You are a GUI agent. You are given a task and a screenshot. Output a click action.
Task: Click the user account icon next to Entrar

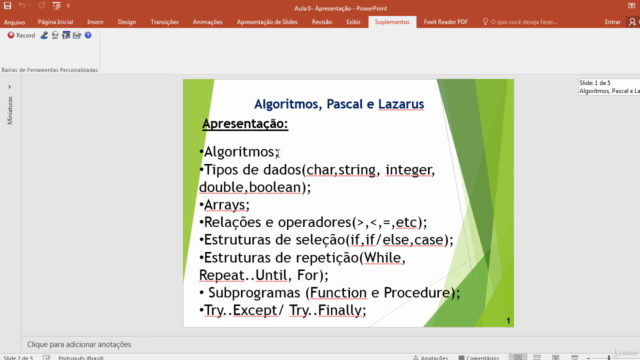(x=632, y=22)
